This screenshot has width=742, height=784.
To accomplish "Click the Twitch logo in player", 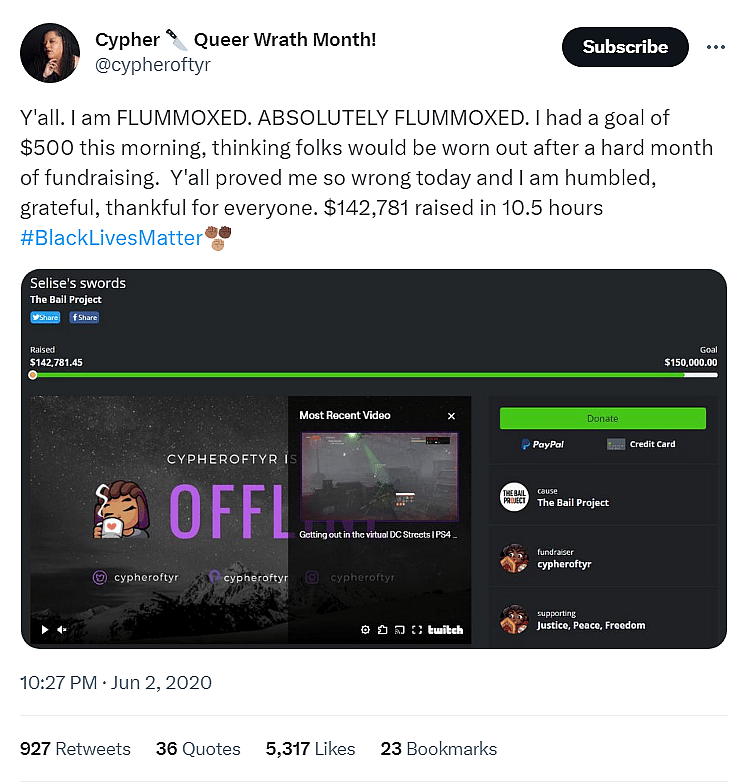I will click(445, 630).
